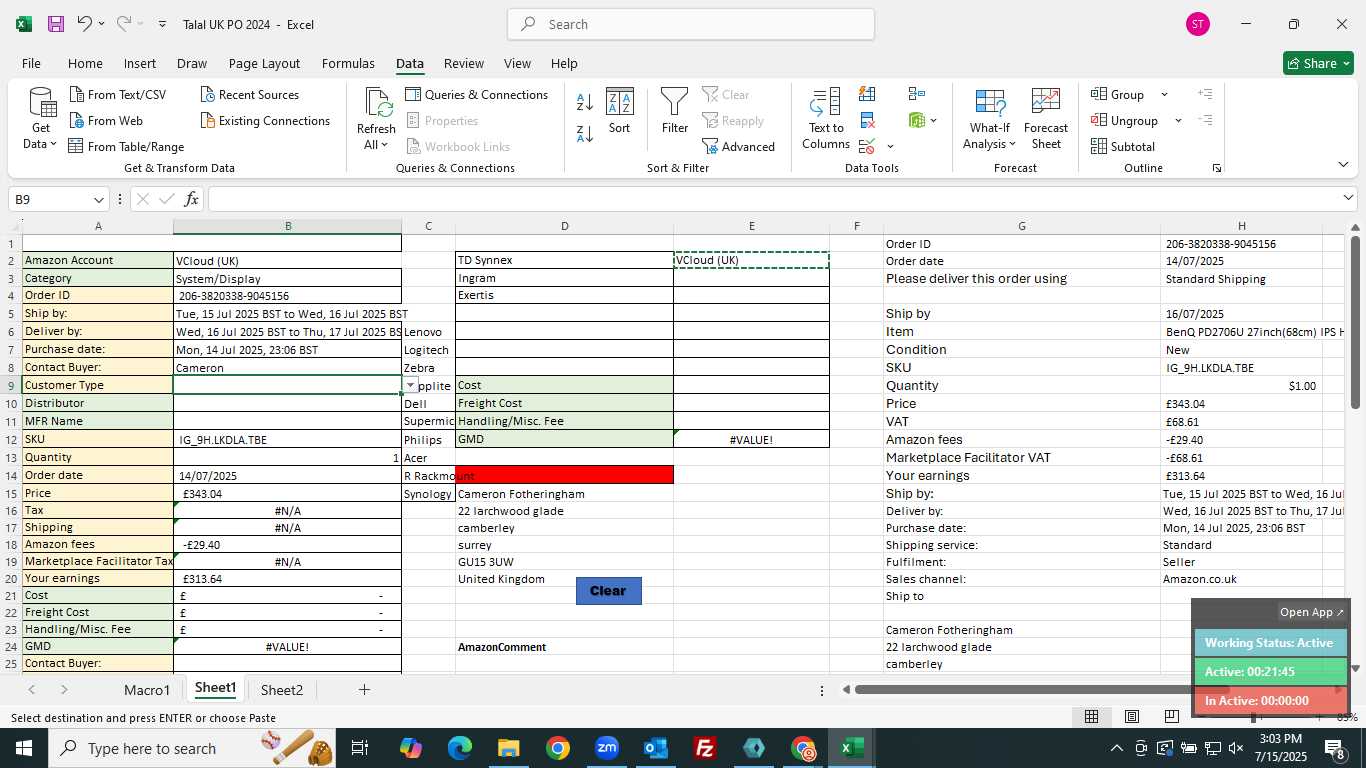Switch to Page Break Preview in status bar
The image size is (1366, 768).
point(1172,717)
